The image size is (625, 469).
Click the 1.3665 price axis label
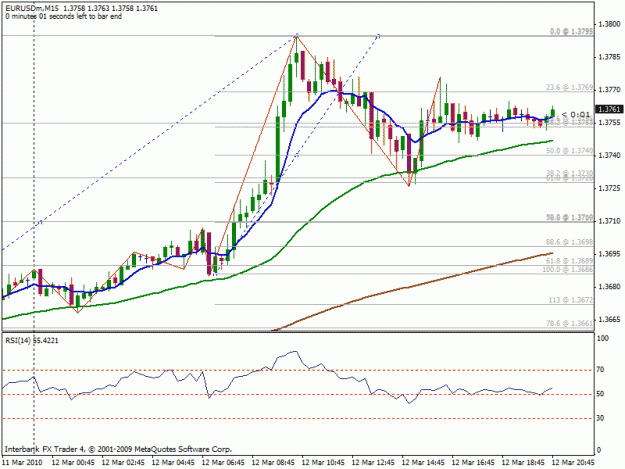coord(609,320)
